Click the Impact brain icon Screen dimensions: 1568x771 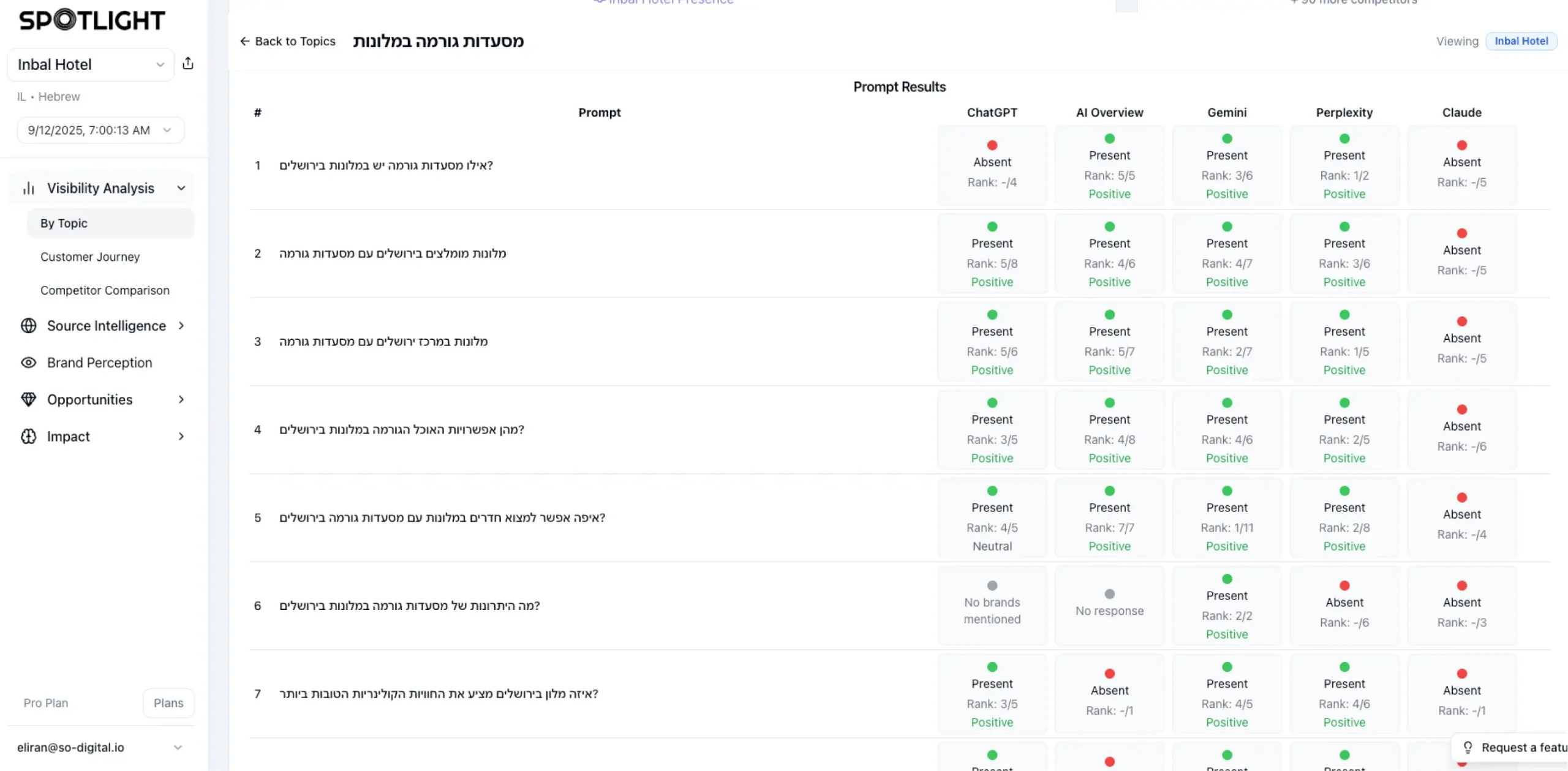tap(28, 437)
